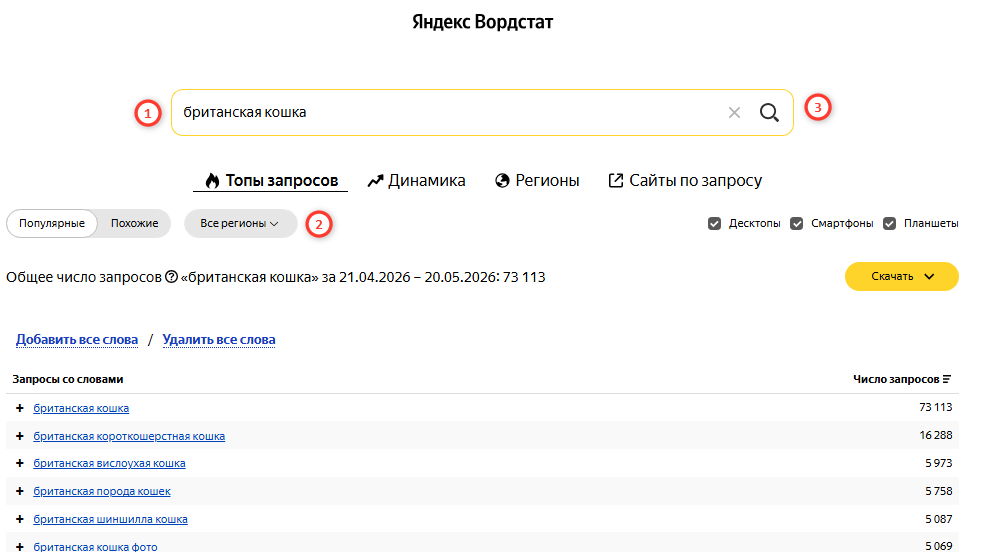The height and width of the screenshot is (552, 995).
Task: Open the 'британская порода кошек' link
Action: (102, 491)
